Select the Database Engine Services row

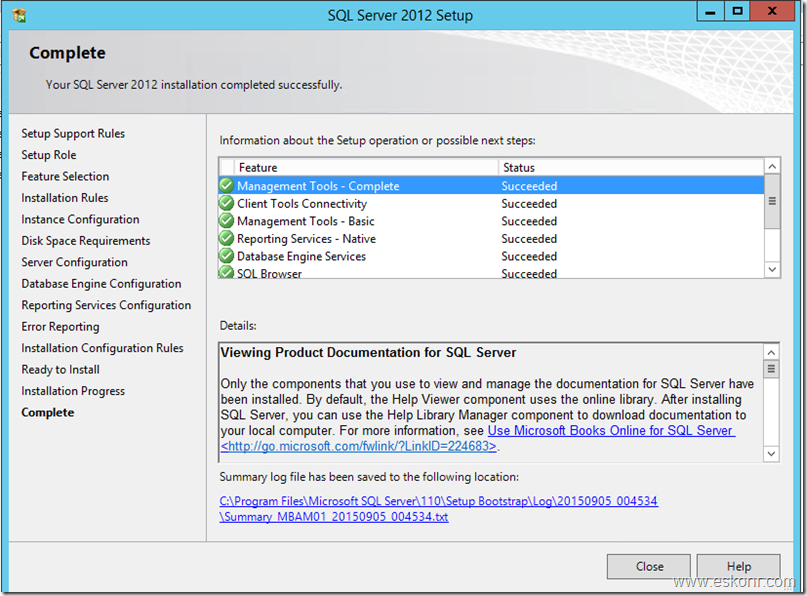point(492,256)
